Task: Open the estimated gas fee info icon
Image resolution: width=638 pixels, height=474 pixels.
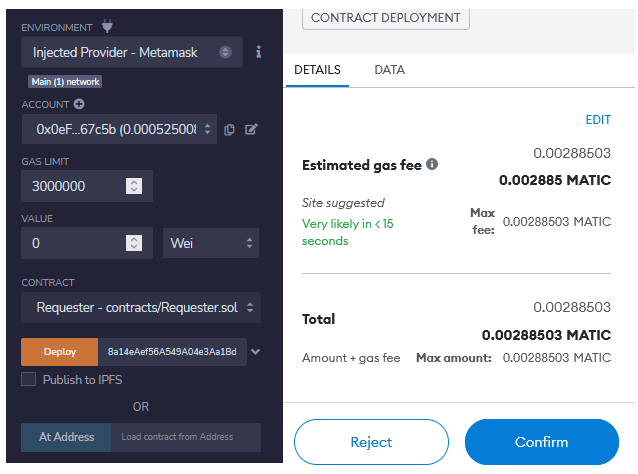Action: coord(432,164)
